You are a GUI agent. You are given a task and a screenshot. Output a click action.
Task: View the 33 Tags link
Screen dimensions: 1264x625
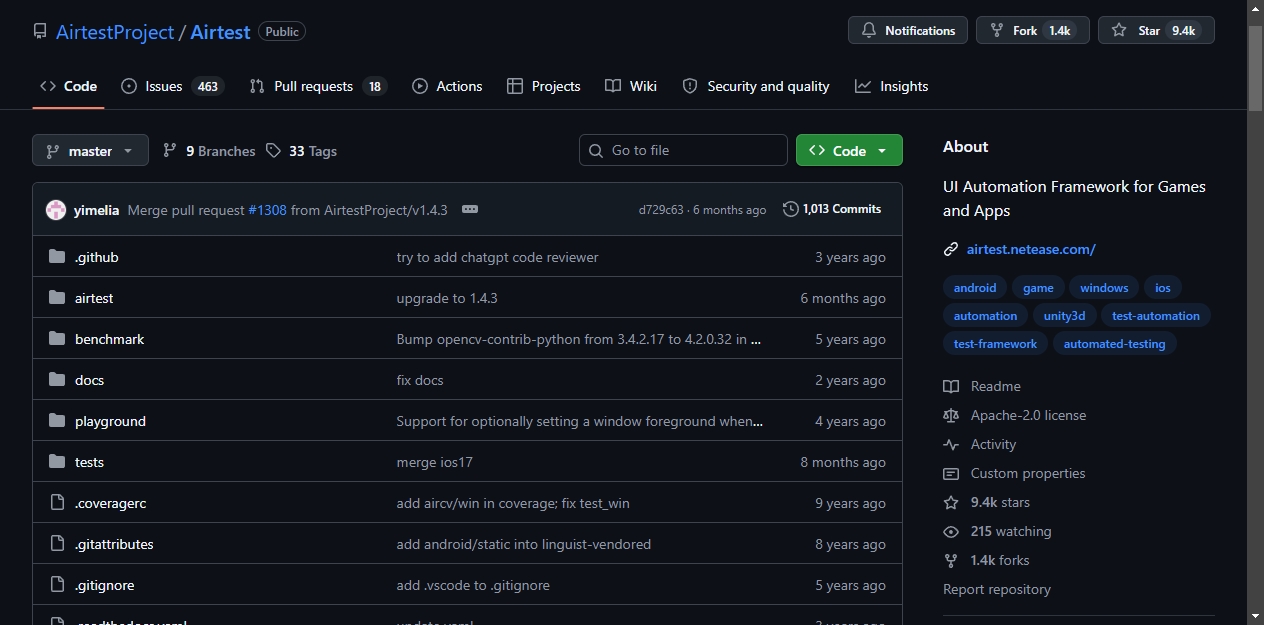coord(301,151)
